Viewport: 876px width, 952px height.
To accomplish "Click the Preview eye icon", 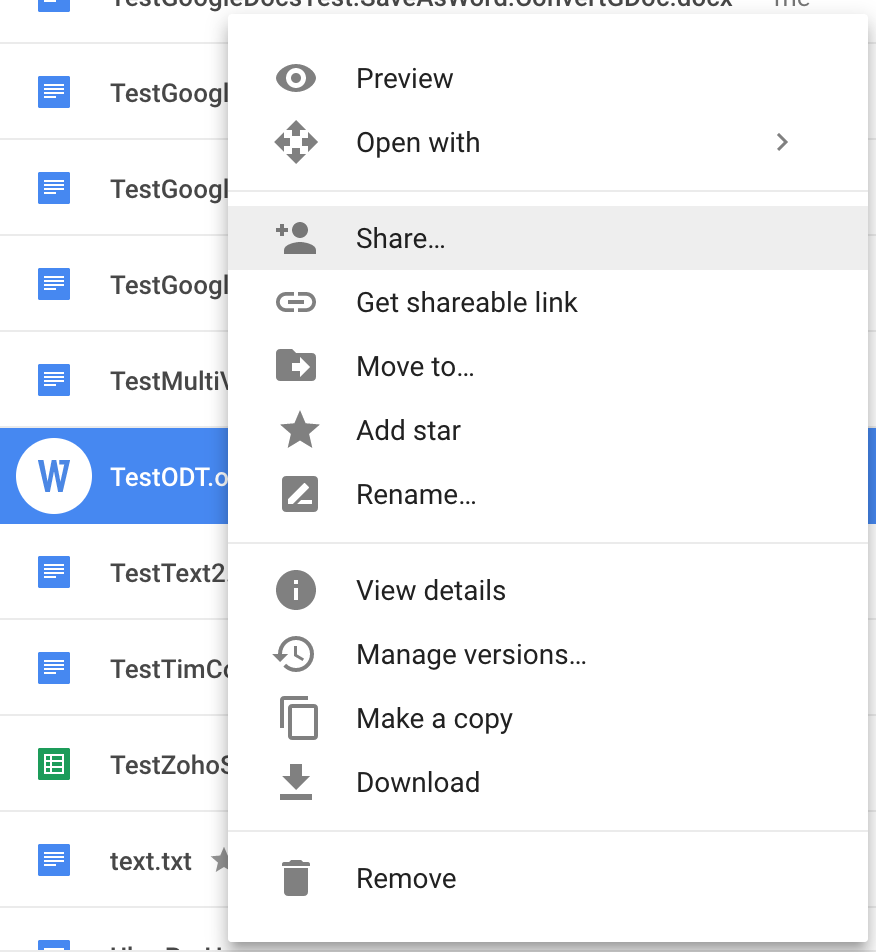I will point(296,78).
